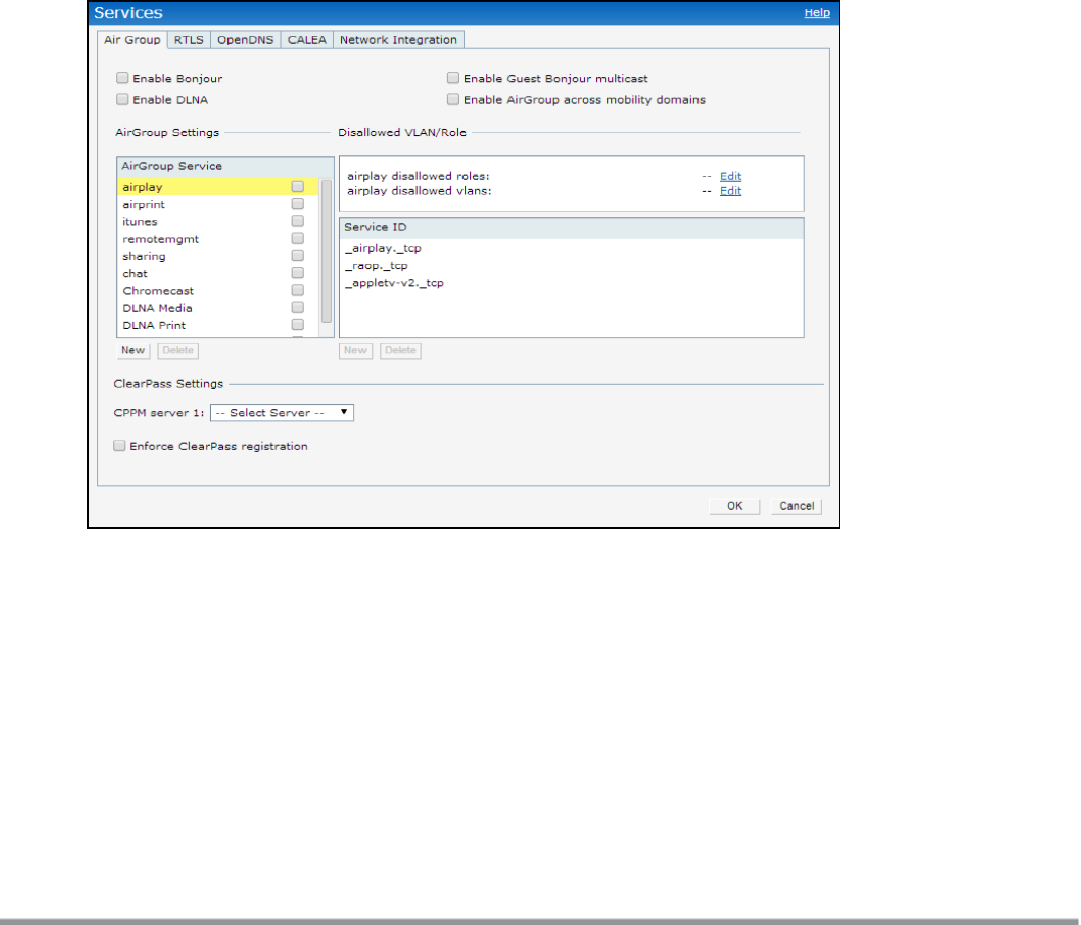Select the DLNA Print service row

coord(218,325)
